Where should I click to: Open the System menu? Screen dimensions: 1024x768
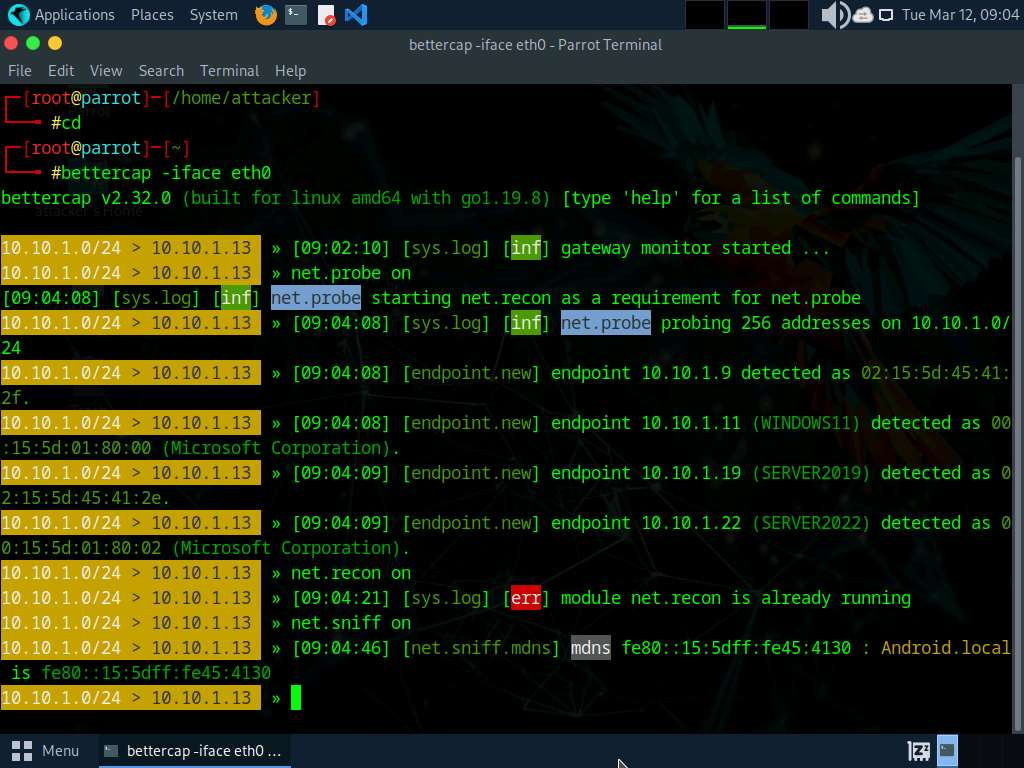pyautogui.click(x=213, y=15)
